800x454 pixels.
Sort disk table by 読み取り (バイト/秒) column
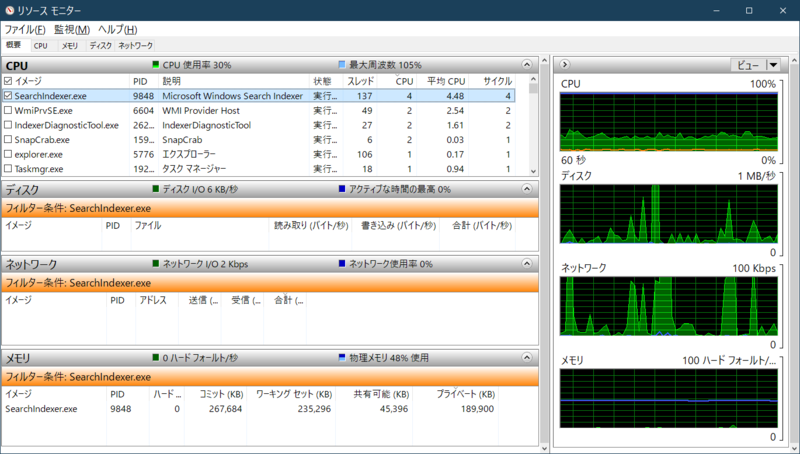click(311, 225)
